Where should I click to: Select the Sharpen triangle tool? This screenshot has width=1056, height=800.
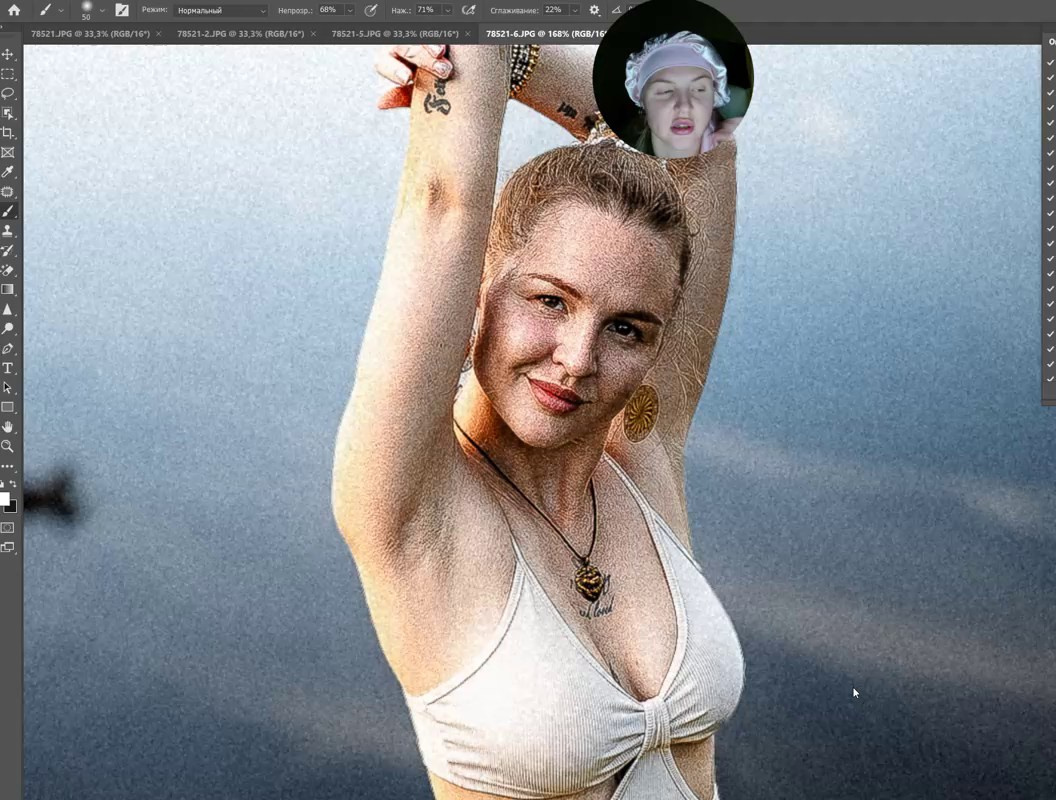(7, 309)
